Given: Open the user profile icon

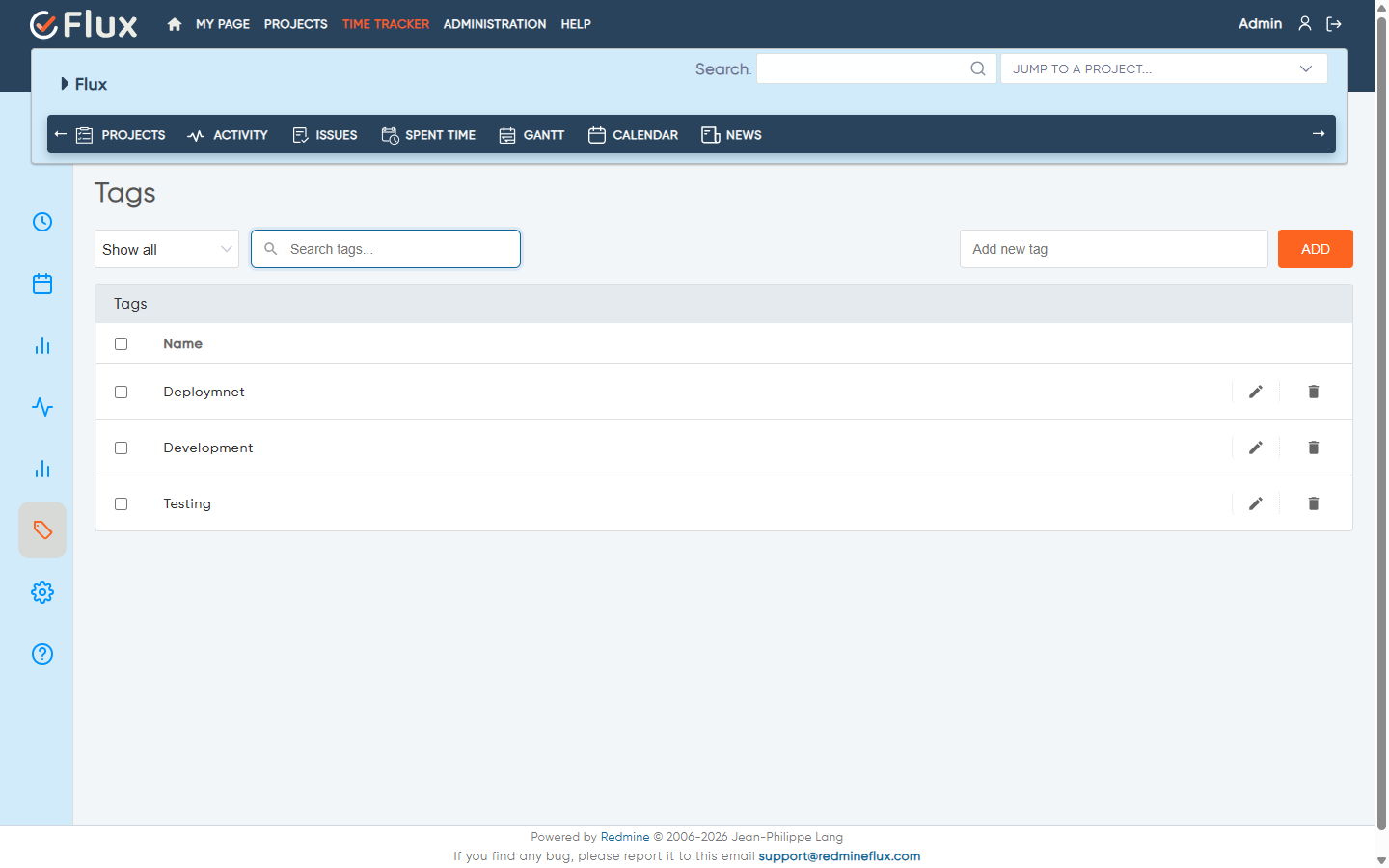Looking at the screenshot, I should pos(1305,23).
